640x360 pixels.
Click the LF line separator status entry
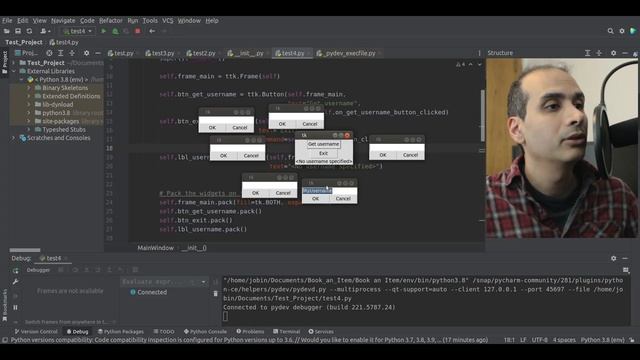(523, 340)
